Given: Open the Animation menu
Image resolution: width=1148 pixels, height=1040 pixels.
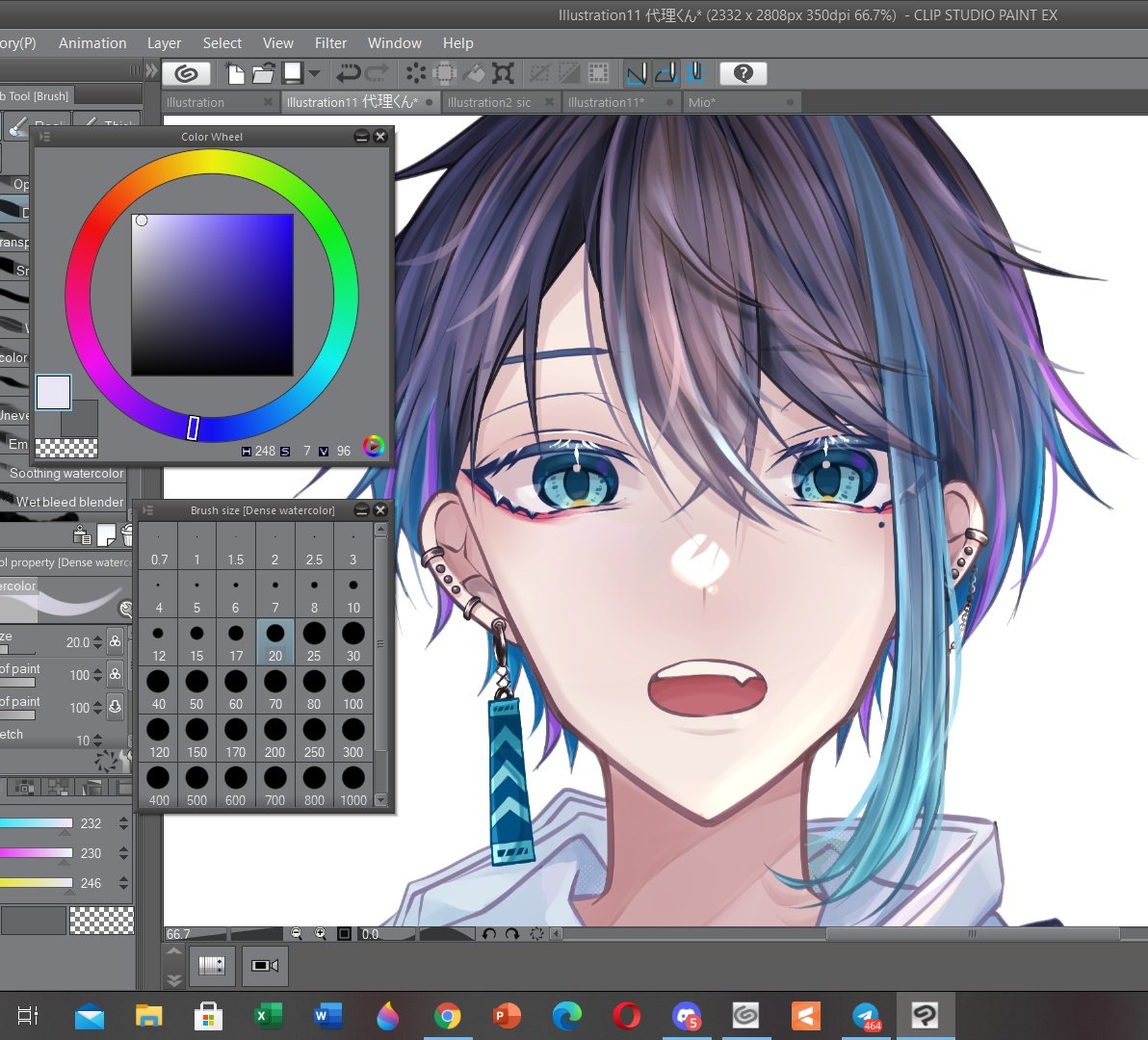Looking at the screenshot, I should pyautogui.click(x=92, y=43).
